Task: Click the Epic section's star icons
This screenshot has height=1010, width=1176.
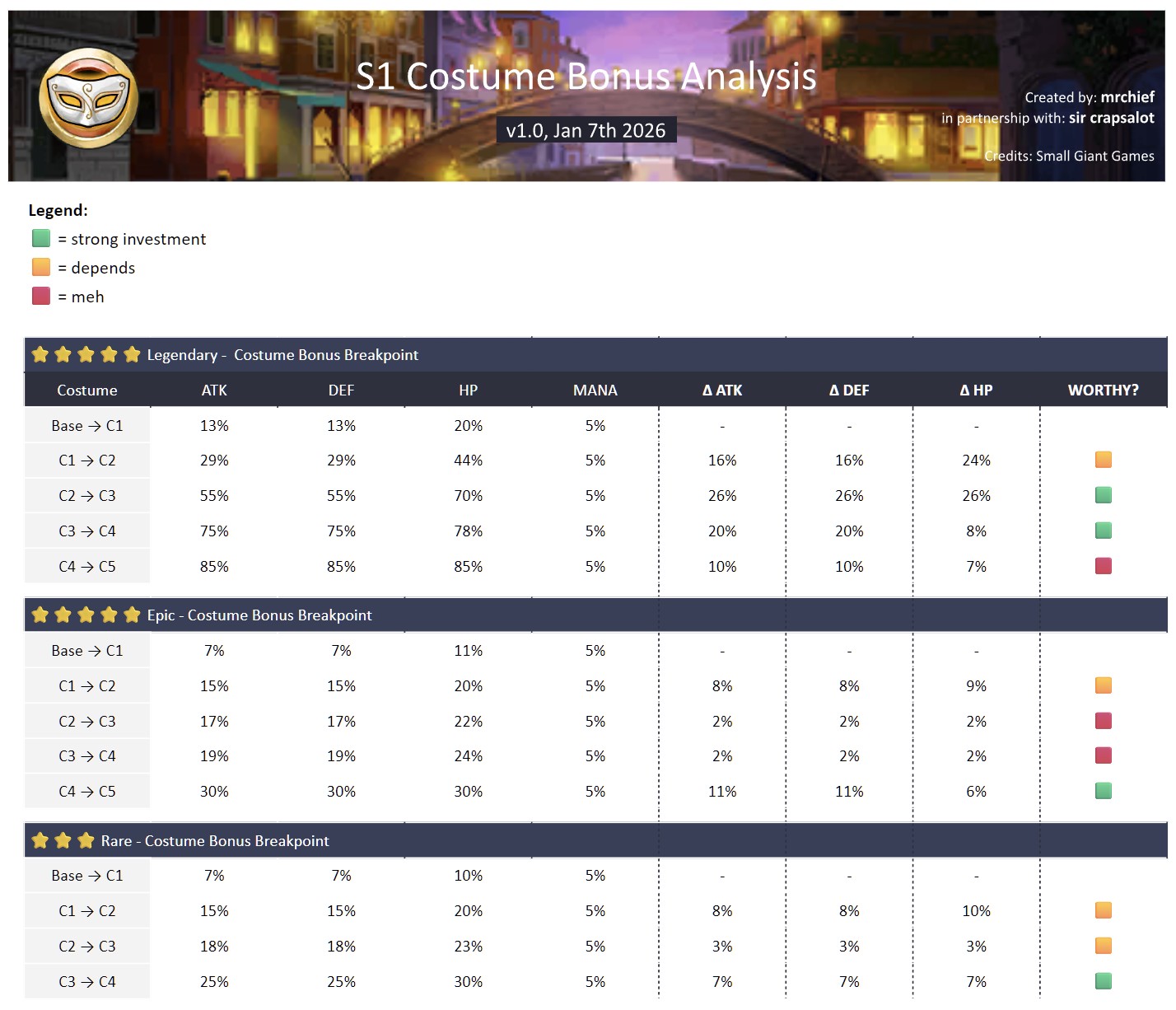Action: 86,615
